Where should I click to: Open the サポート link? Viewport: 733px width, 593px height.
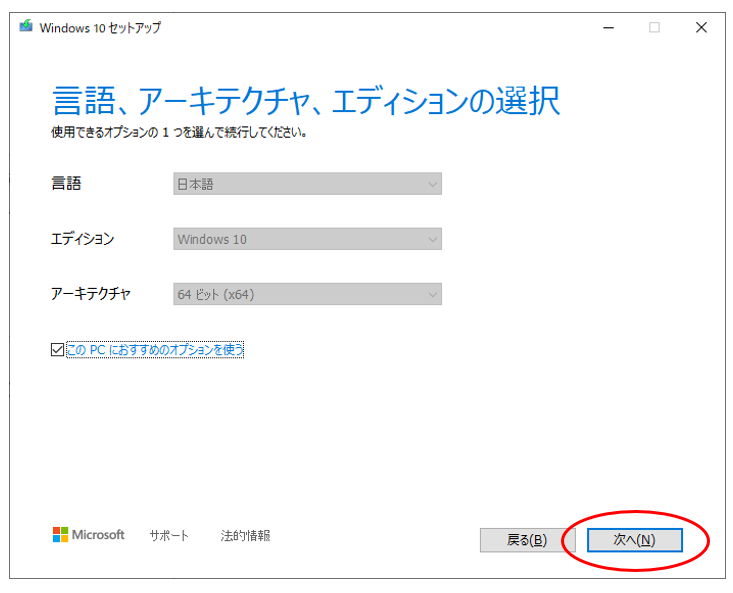169,535
